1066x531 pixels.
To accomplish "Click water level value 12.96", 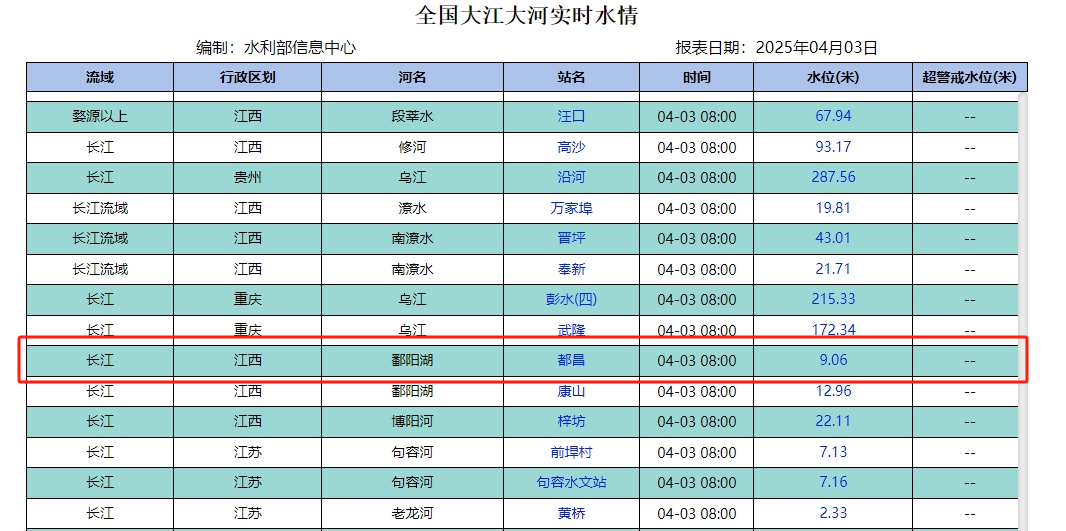I will click(x=833, y=390).
